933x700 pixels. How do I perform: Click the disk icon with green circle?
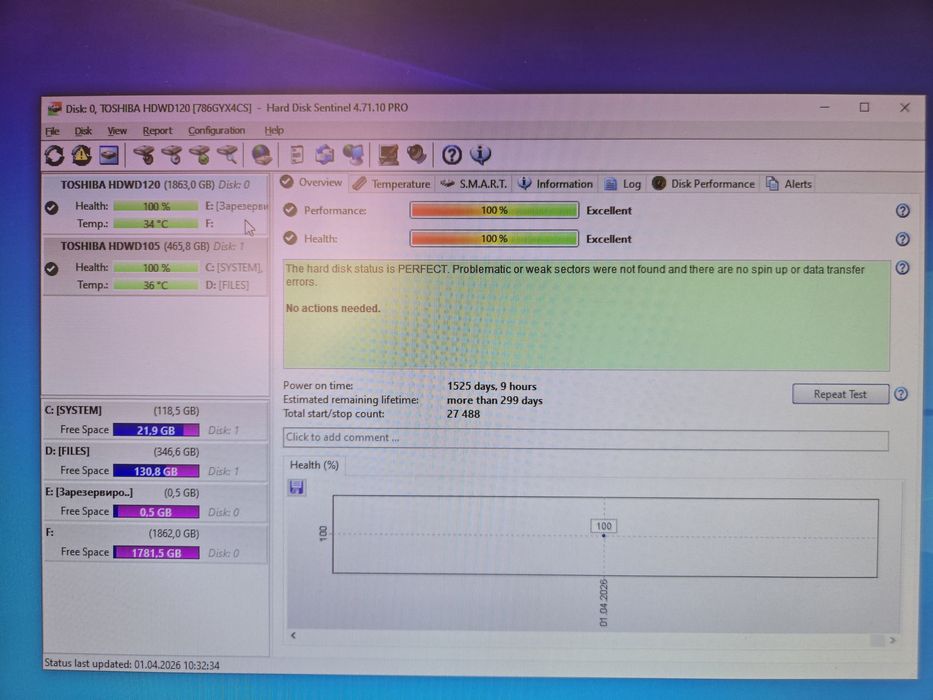point(199,155)
